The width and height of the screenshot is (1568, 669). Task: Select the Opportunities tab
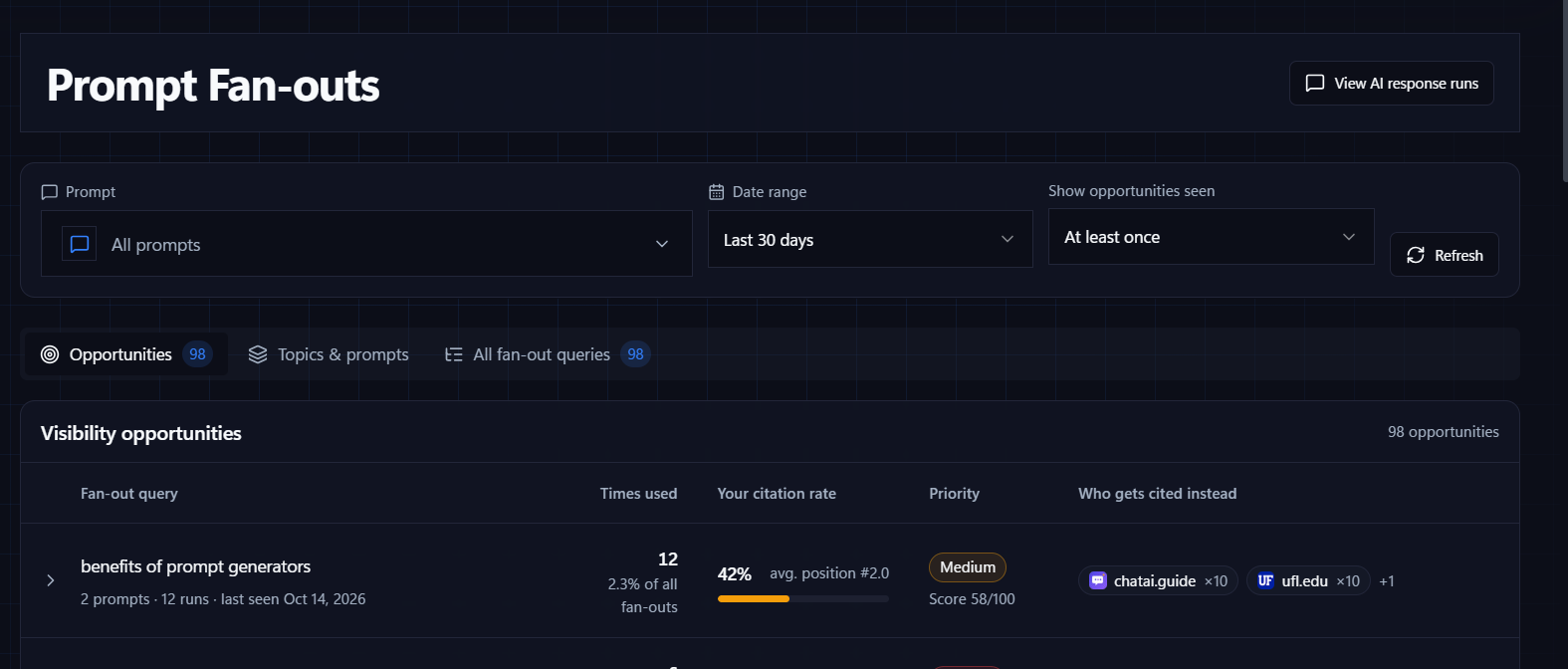pos(126,354)
